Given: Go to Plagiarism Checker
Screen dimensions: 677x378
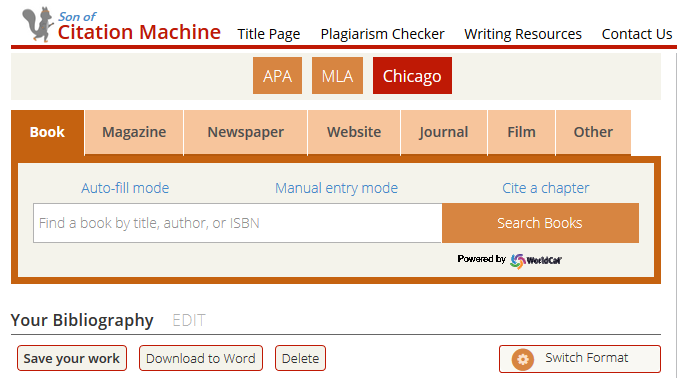Looking at the screenshot, I should coord(382,34).
